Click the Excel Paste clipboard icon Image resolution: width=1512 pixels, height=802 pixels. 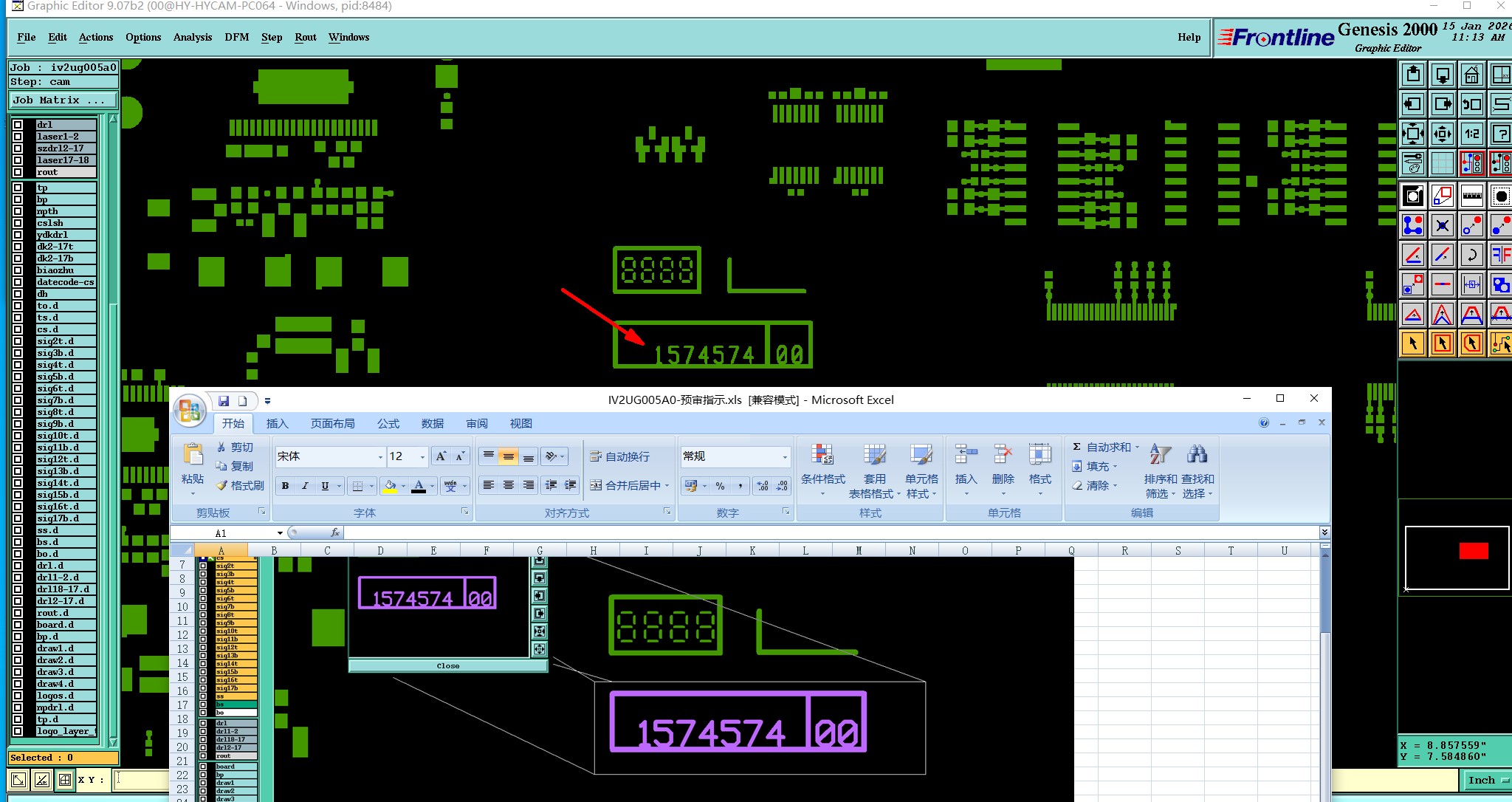click(x=193, y=455)
